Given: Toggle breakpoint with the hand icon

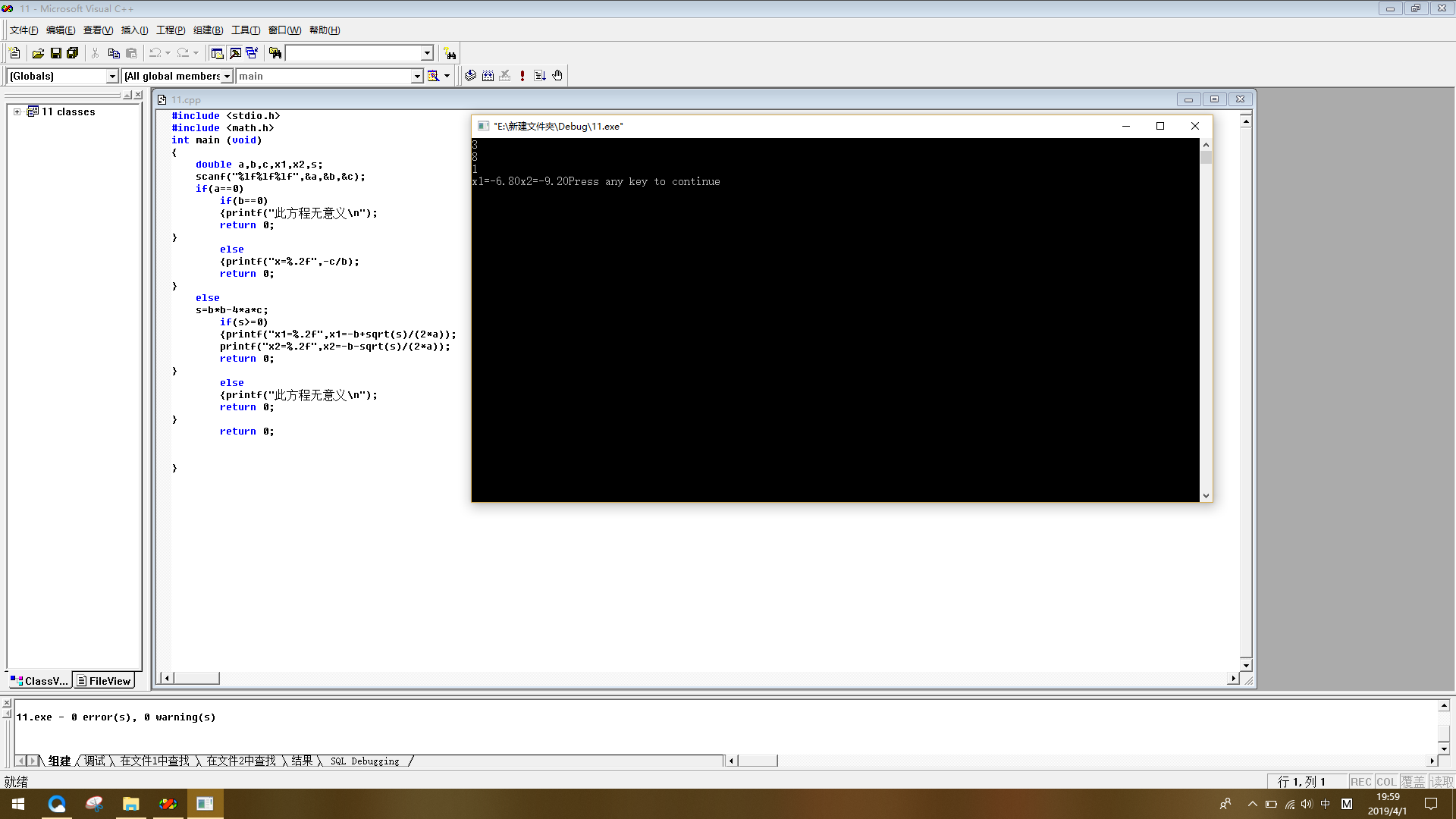Looking at the screenshot, I should (557, 76).
